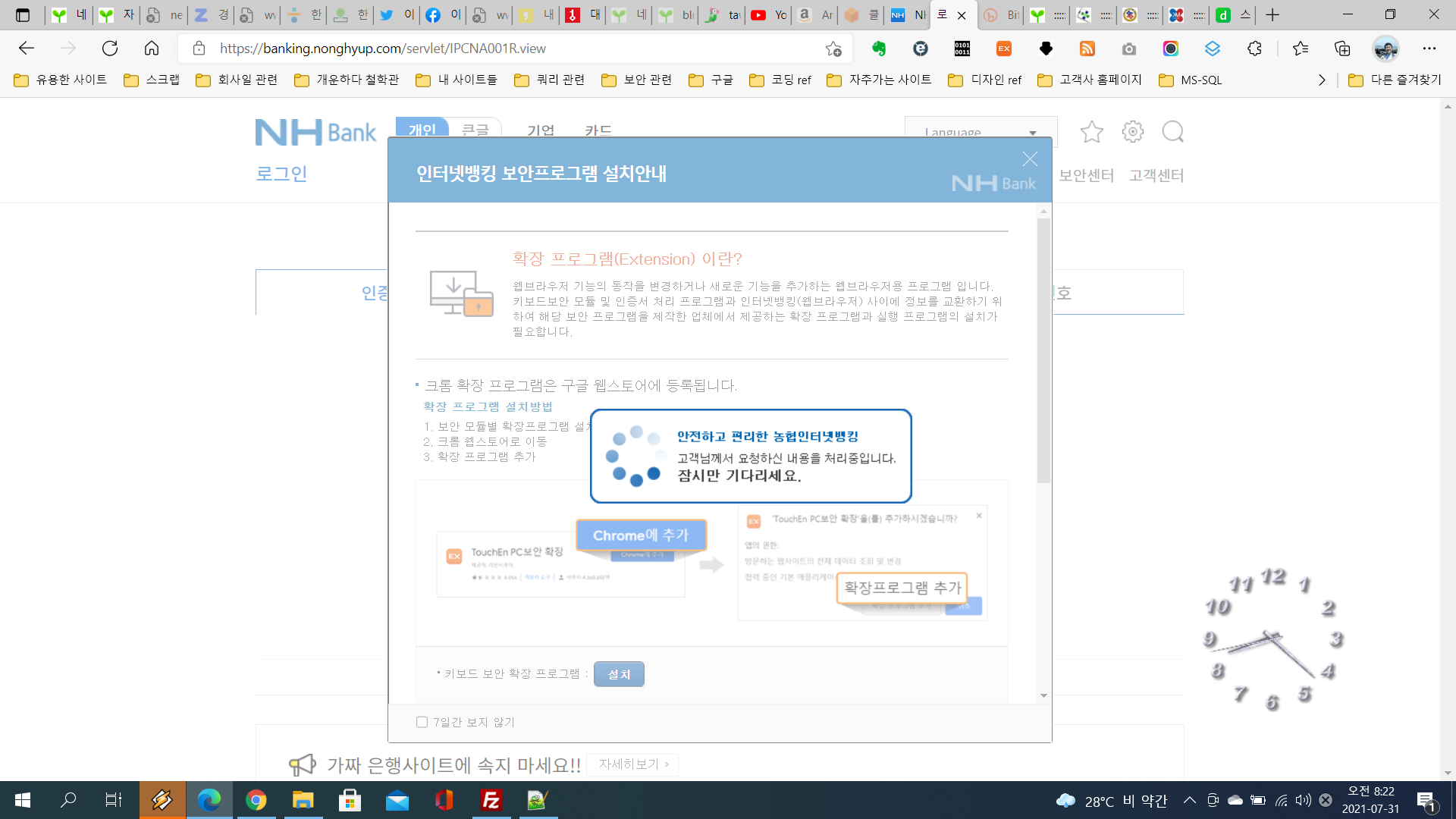Open the notification center icon
The width and height of the screenshot is (1456, 819).
[x=1426, y=801]
